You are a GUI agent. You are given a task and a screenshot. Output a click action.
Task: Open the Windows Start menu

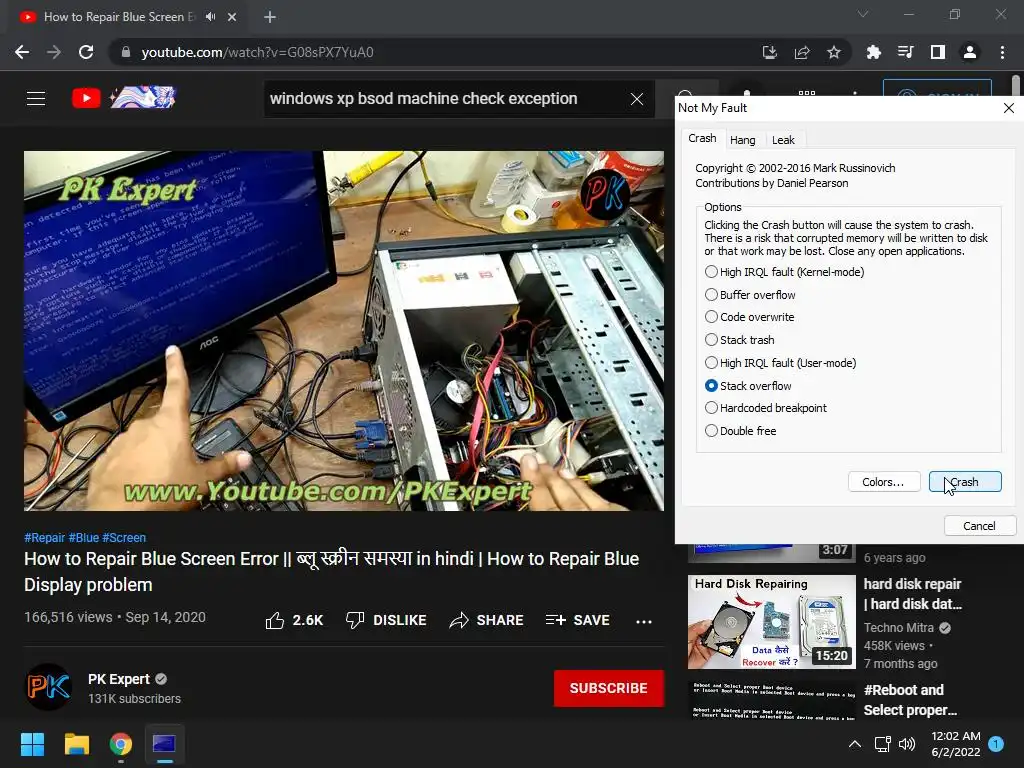[32, 744]
